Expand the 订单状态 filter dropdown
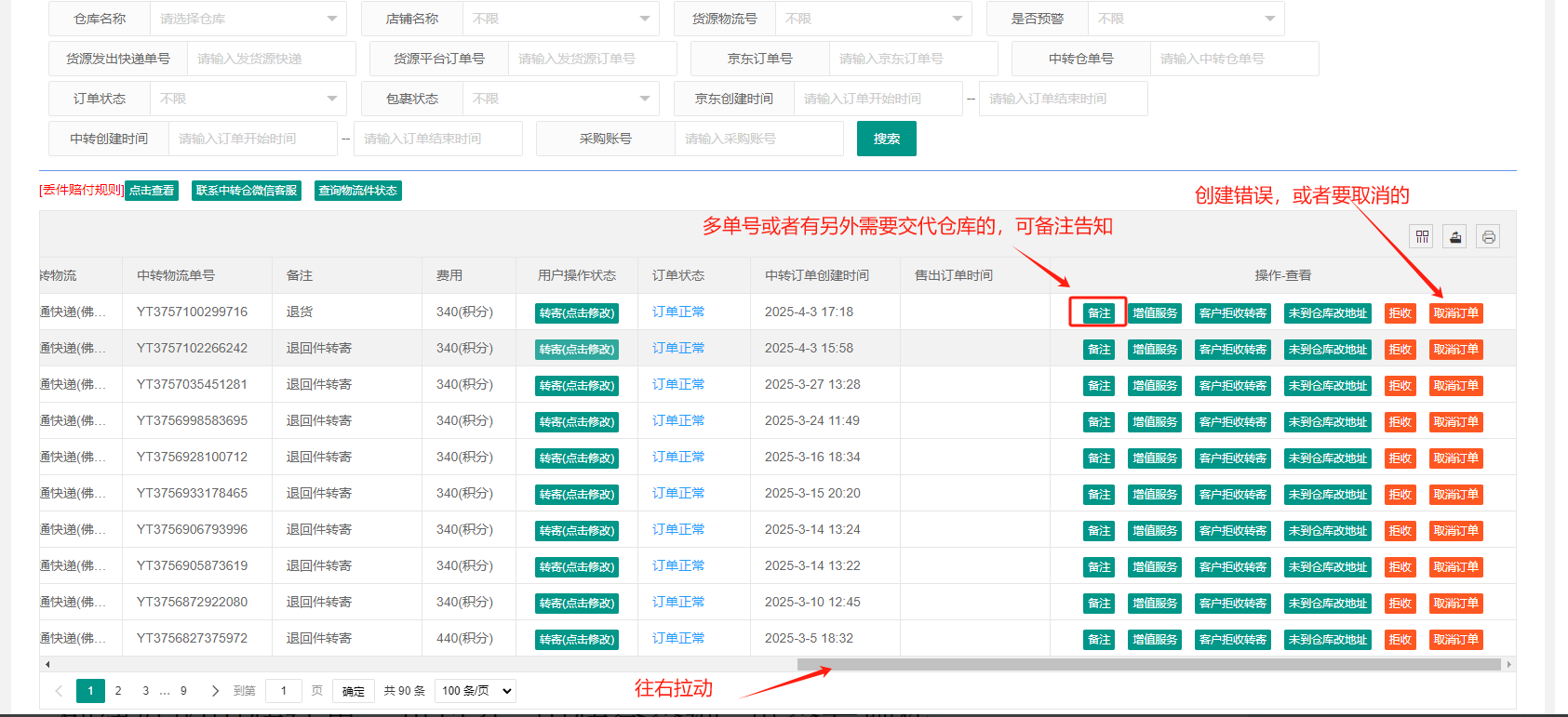The width and height of the screenshot is (1568, 717). point(248,99)
